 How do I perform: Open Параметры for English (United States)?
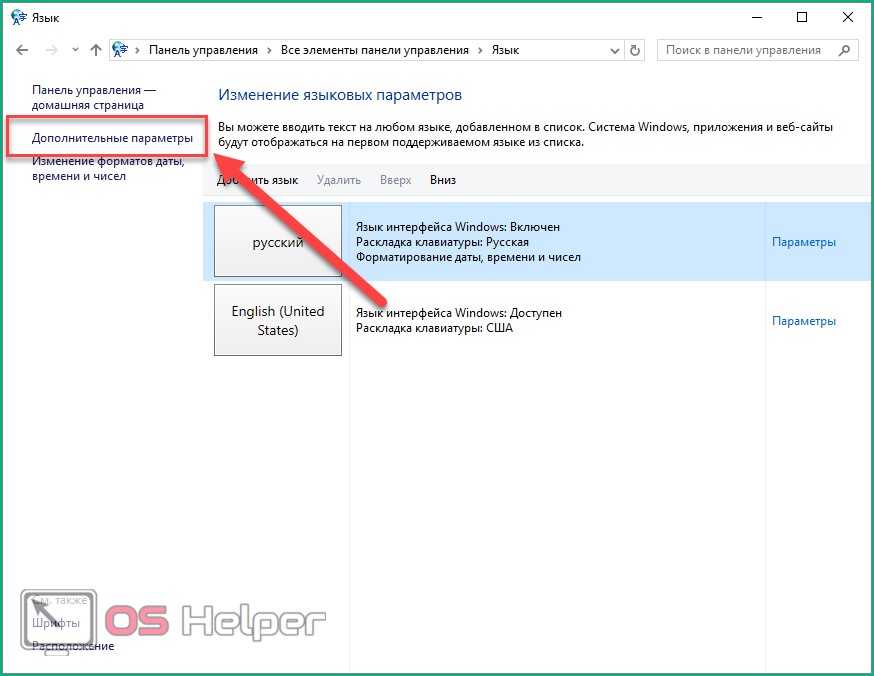(803, 321)
